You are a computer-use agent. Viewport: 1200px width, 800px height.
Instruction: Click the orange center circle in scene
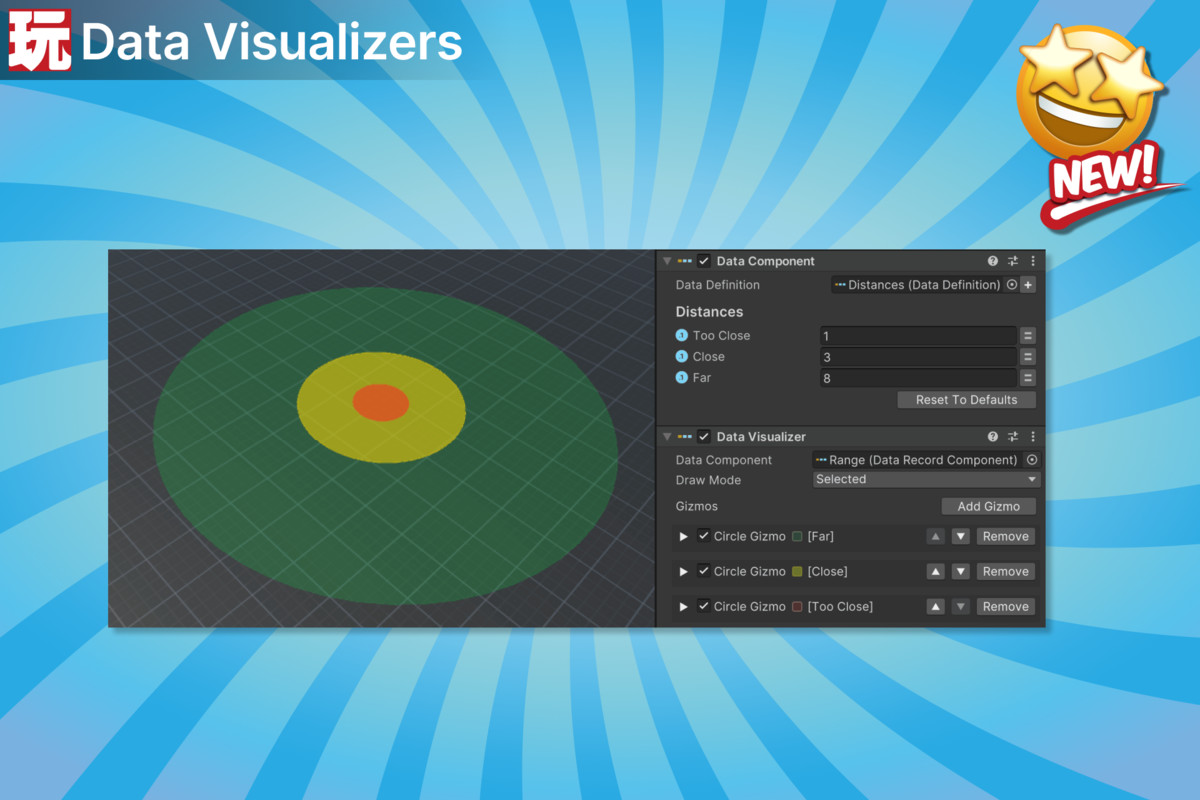point(381,403)
